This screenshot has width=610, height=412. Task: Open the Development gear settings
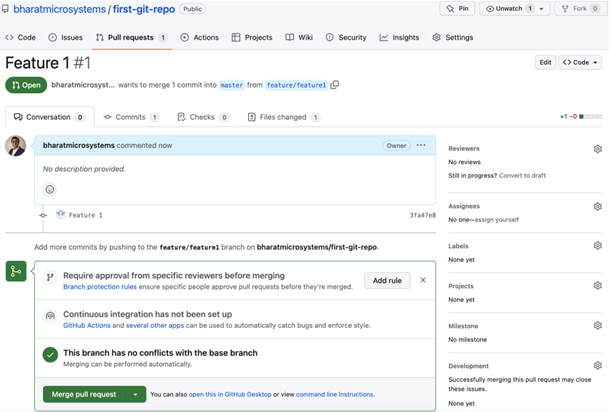point(598,365)
